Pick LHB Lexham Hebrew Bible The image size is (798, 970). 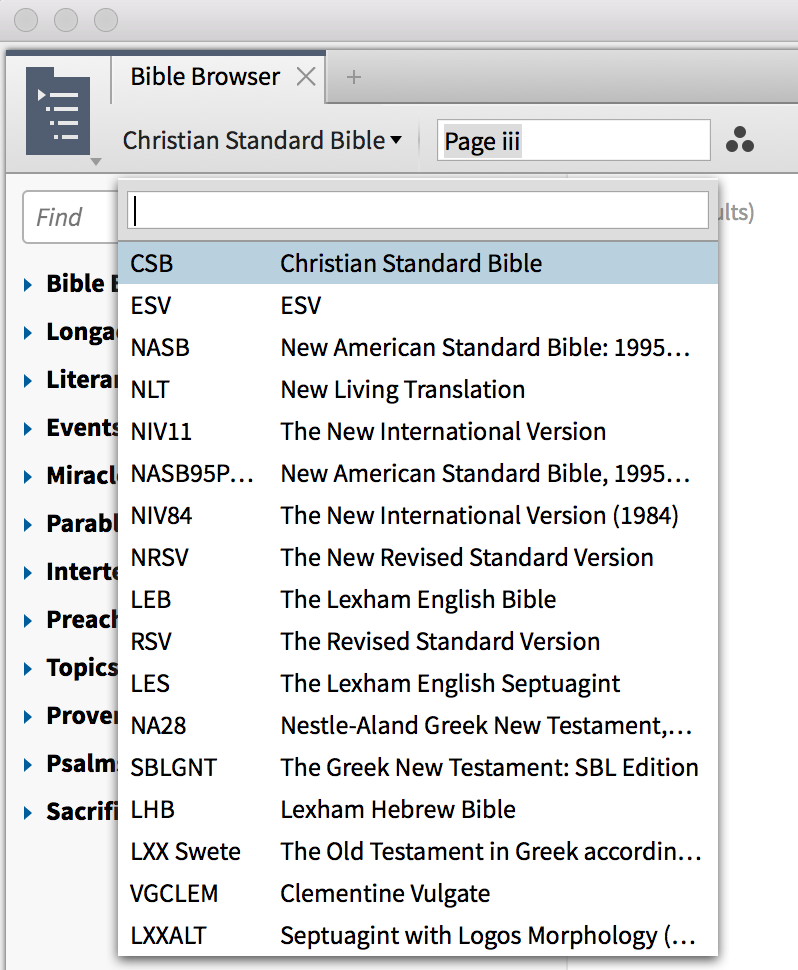[x=418, y=810]
